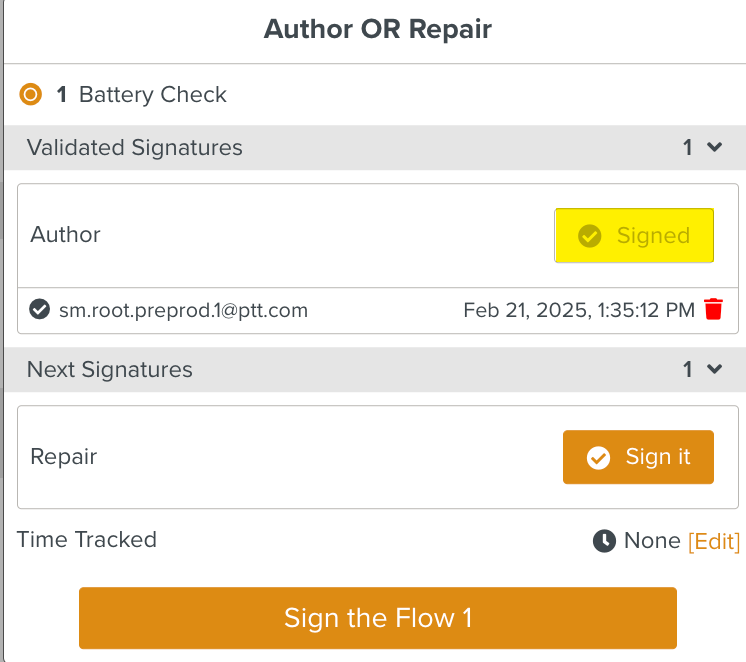The image size is (746, 662).
Task: Click the Next Signatures section header
Action: (x=110, y=369)
